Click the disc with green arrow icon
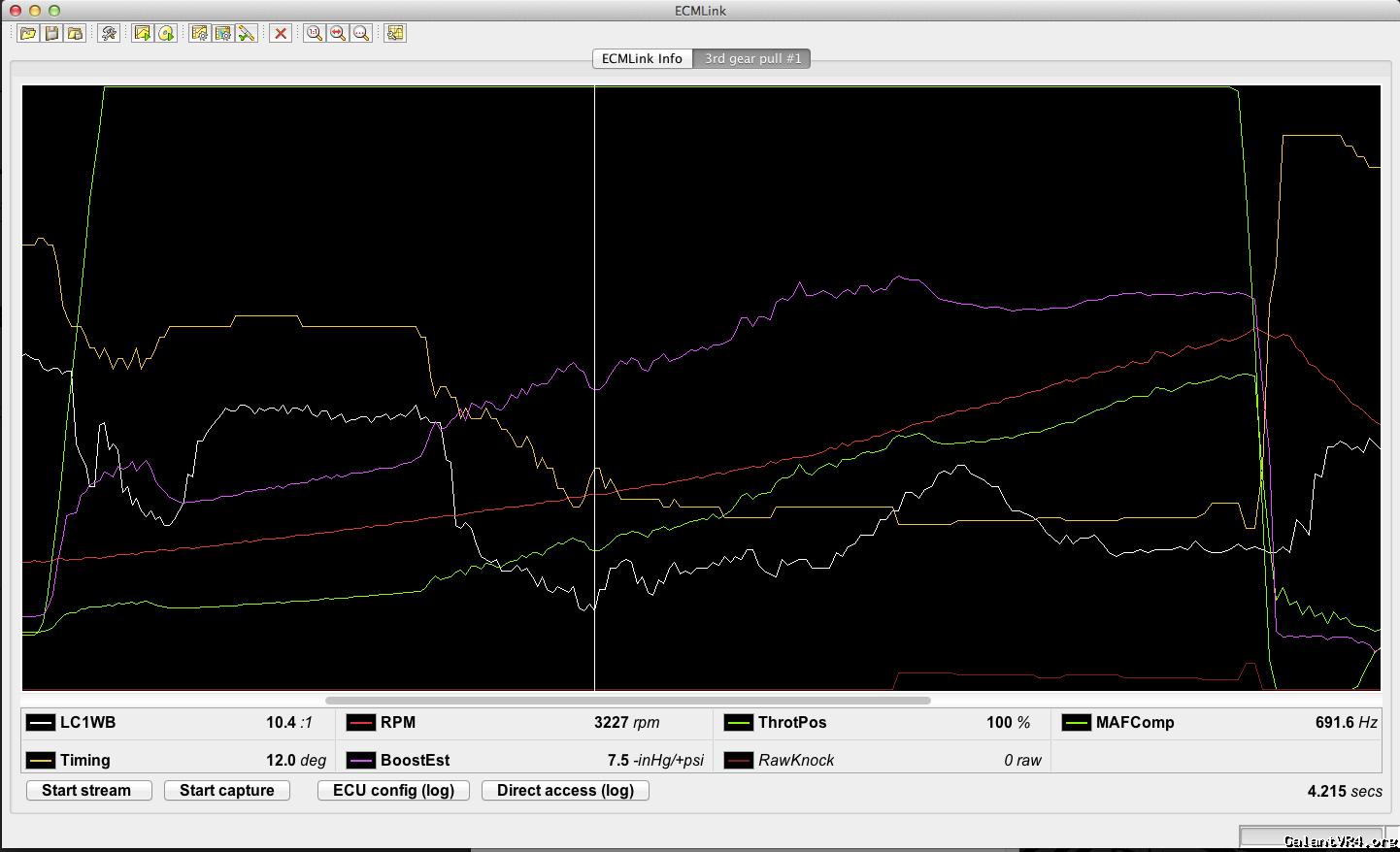The height and width of the screenshot is (852, 1400). [166, 33]
